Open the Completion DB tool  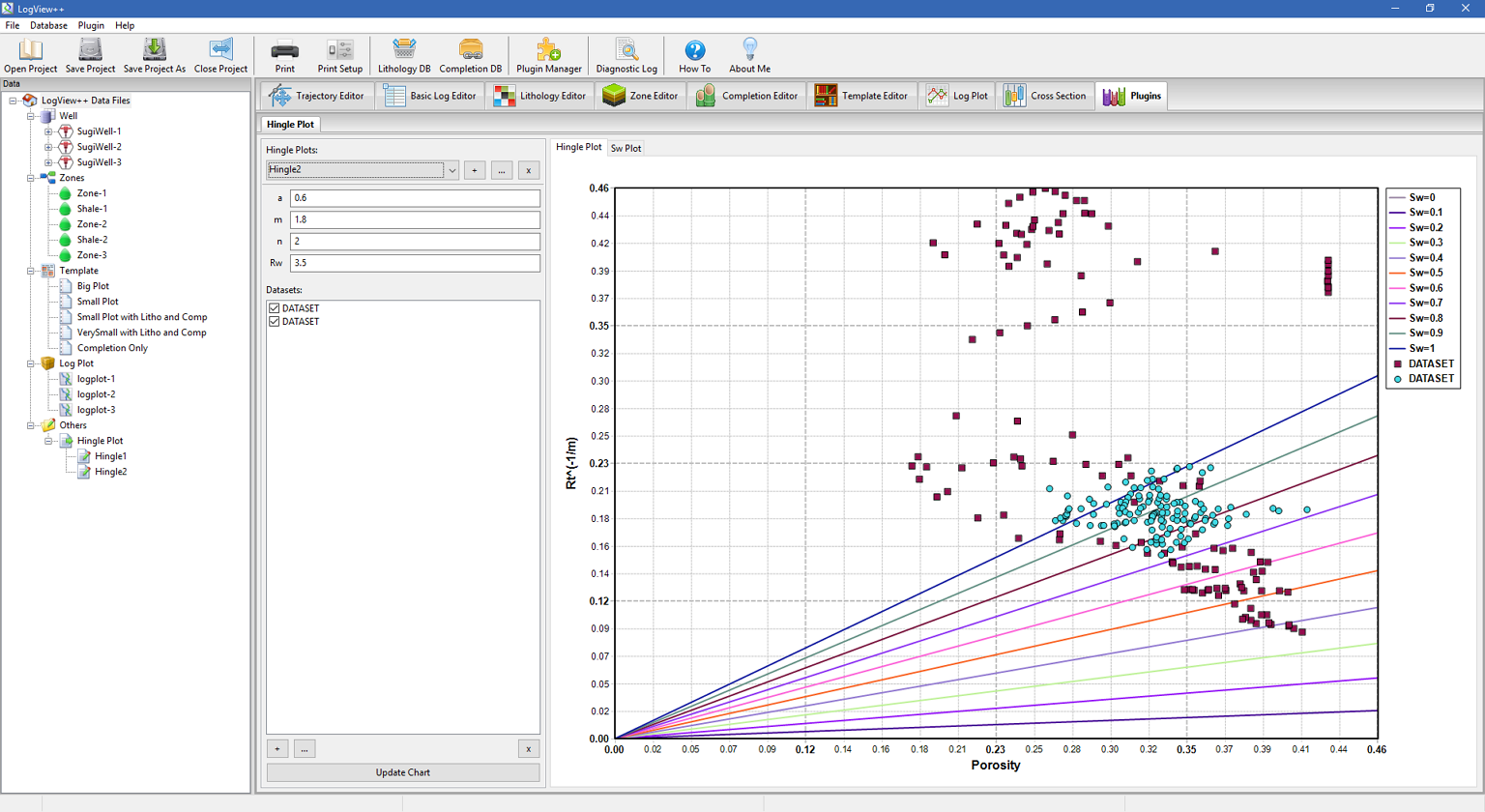pyautogui.click(x=470, y=55)
